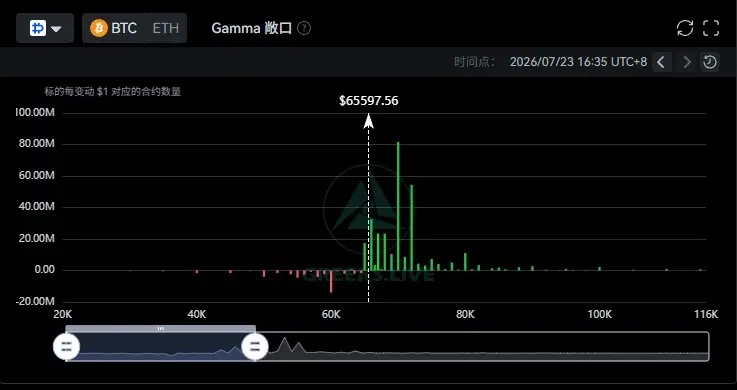Click the left range slider handle

click(x=66, y=347)
